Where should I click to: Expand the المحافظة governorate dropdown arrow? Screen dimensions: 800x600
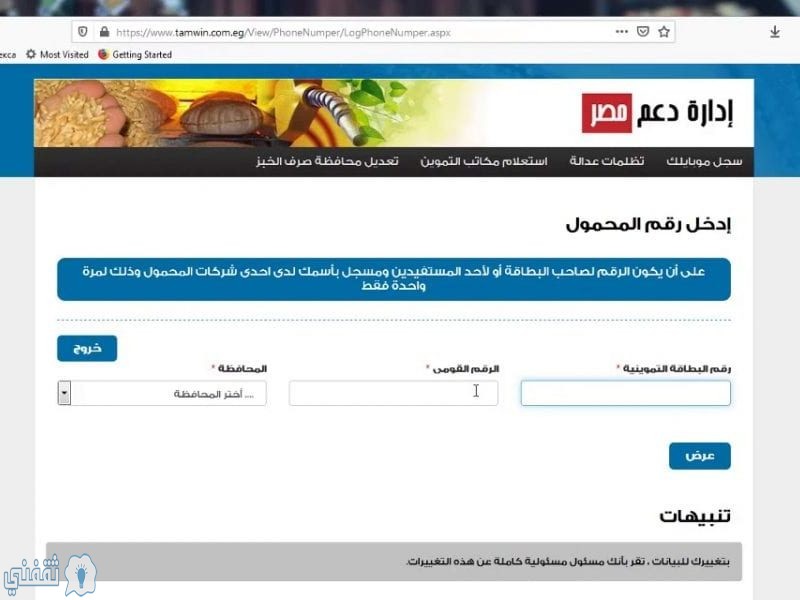click(64, 393)
